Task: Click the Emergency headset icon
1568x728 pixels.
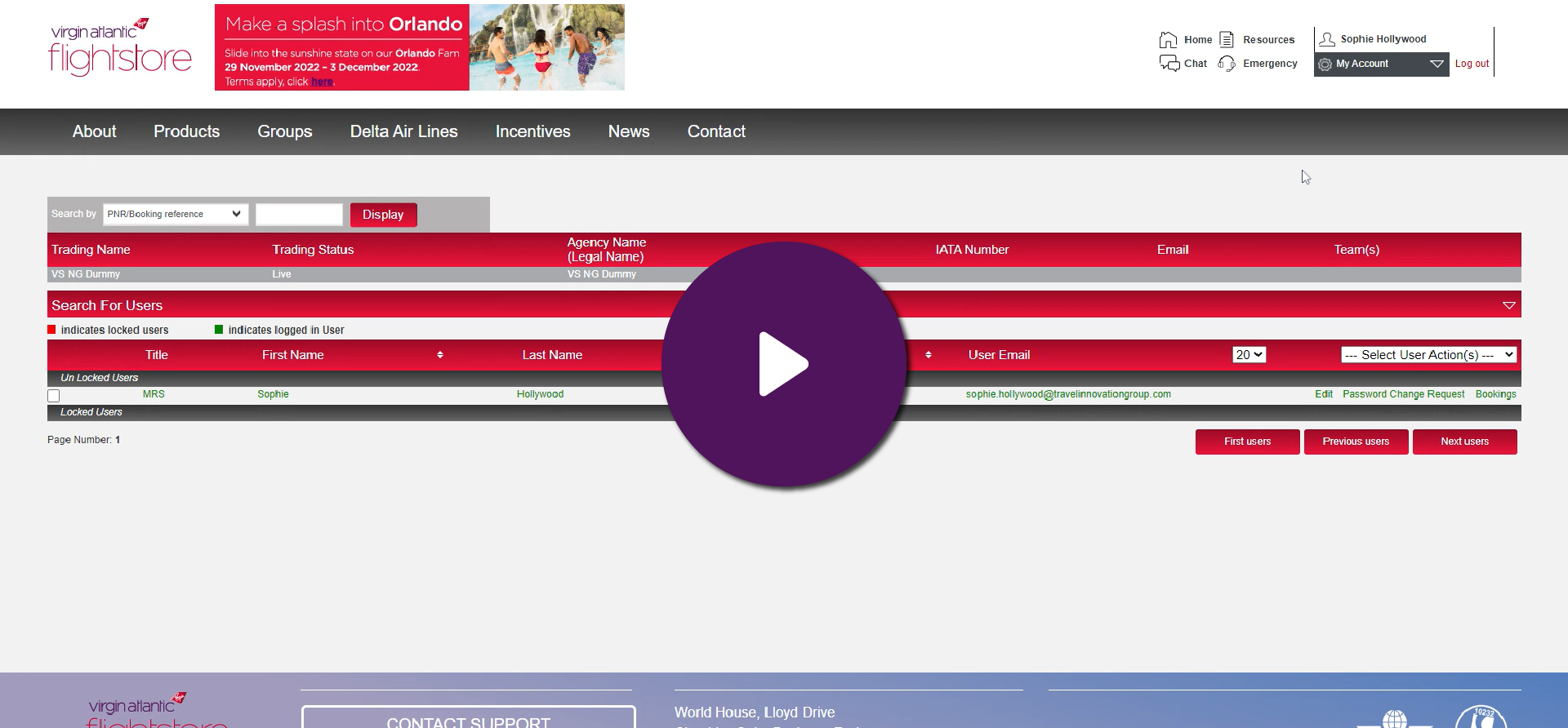Action: (x=1227, y=63)
